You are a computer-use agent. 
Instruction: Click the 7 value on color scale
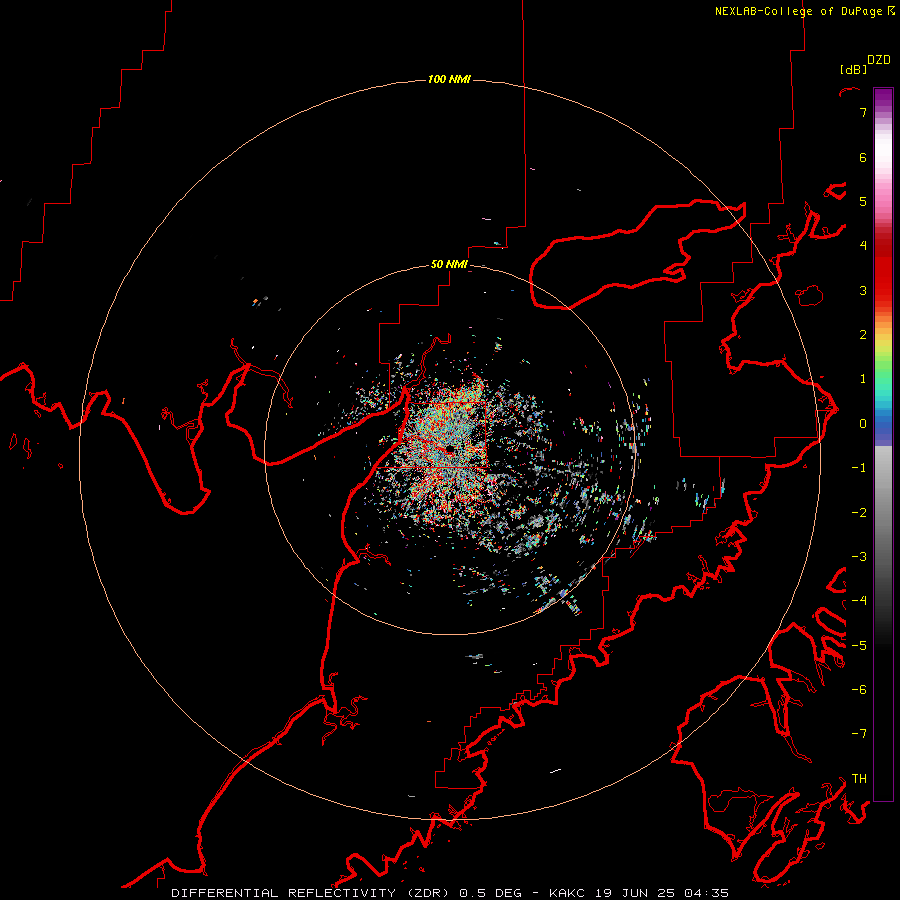(x=863, y=112)
